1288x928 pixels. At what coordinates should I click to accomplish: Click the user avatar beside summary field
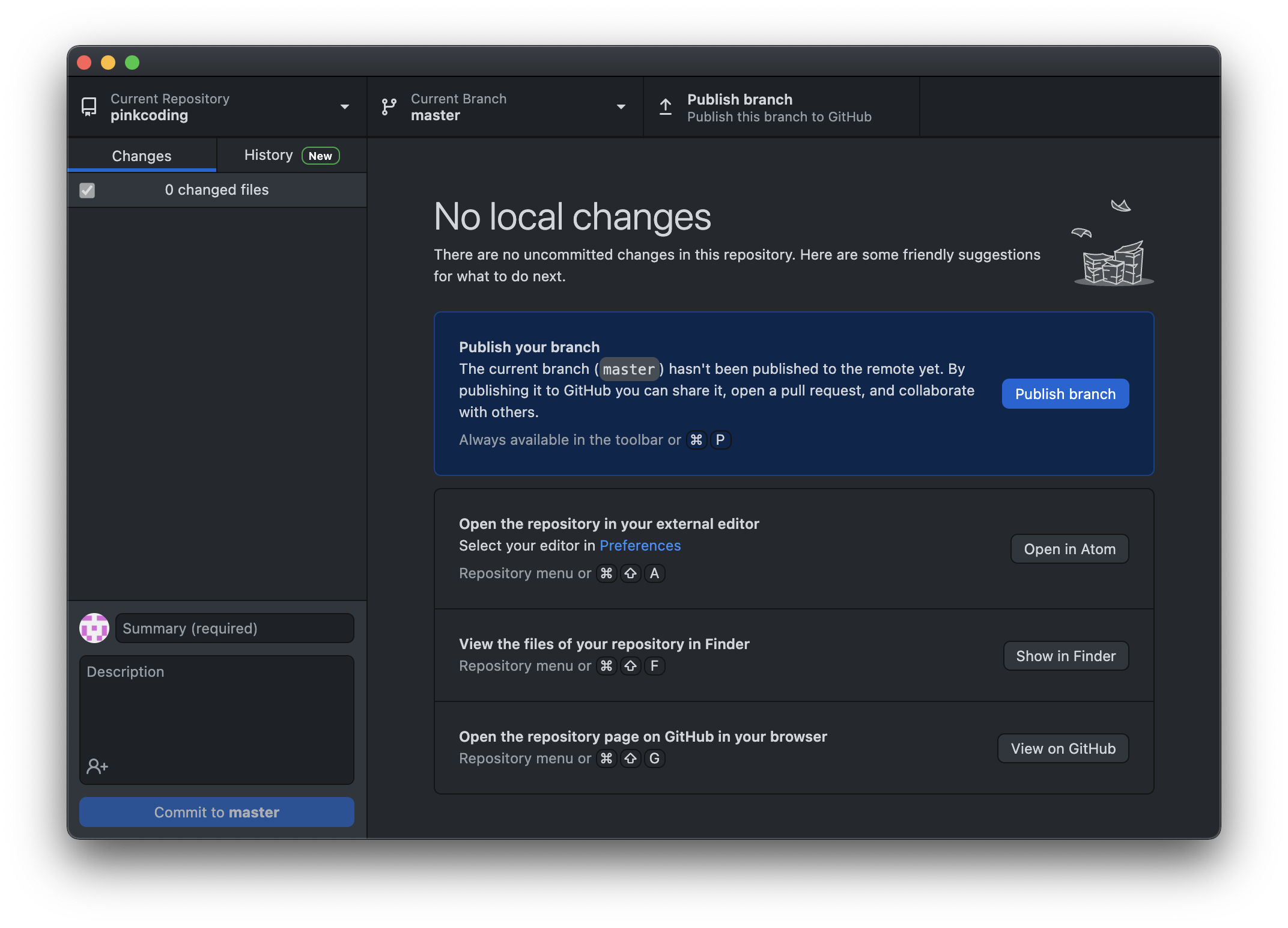[94, 628]
